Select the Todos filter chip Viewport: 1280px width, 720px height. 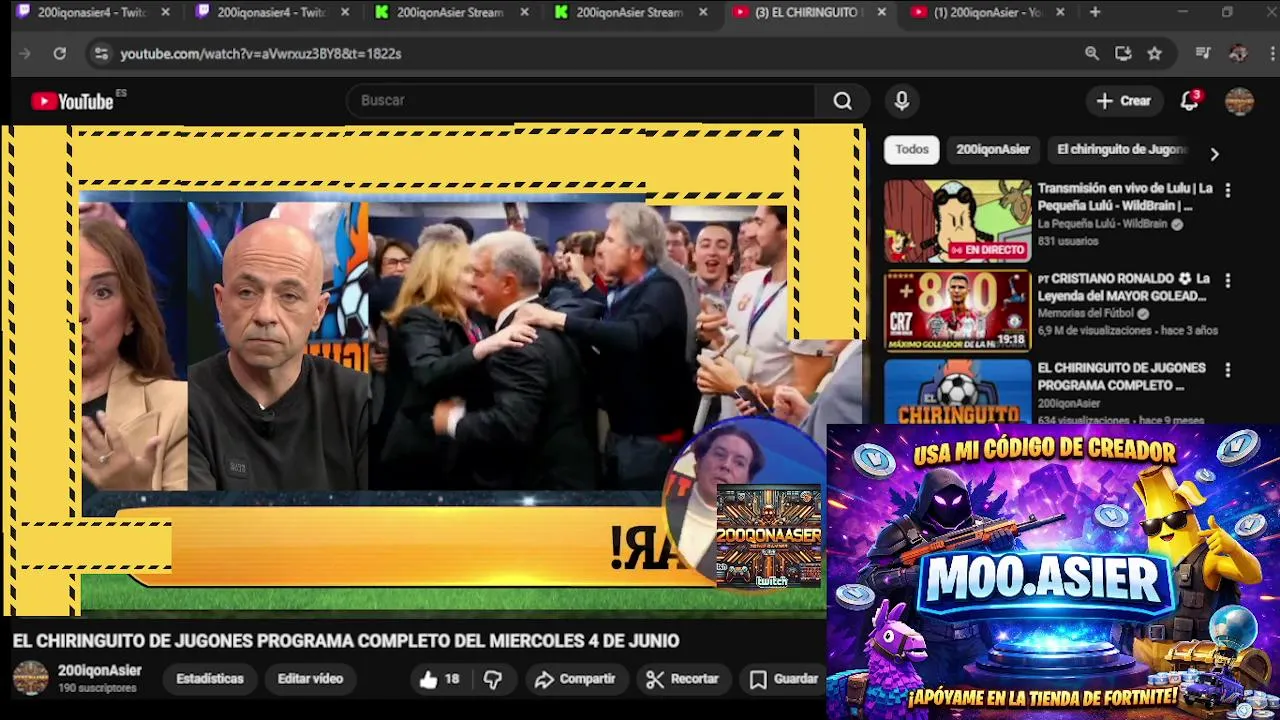tap(912, 150)
